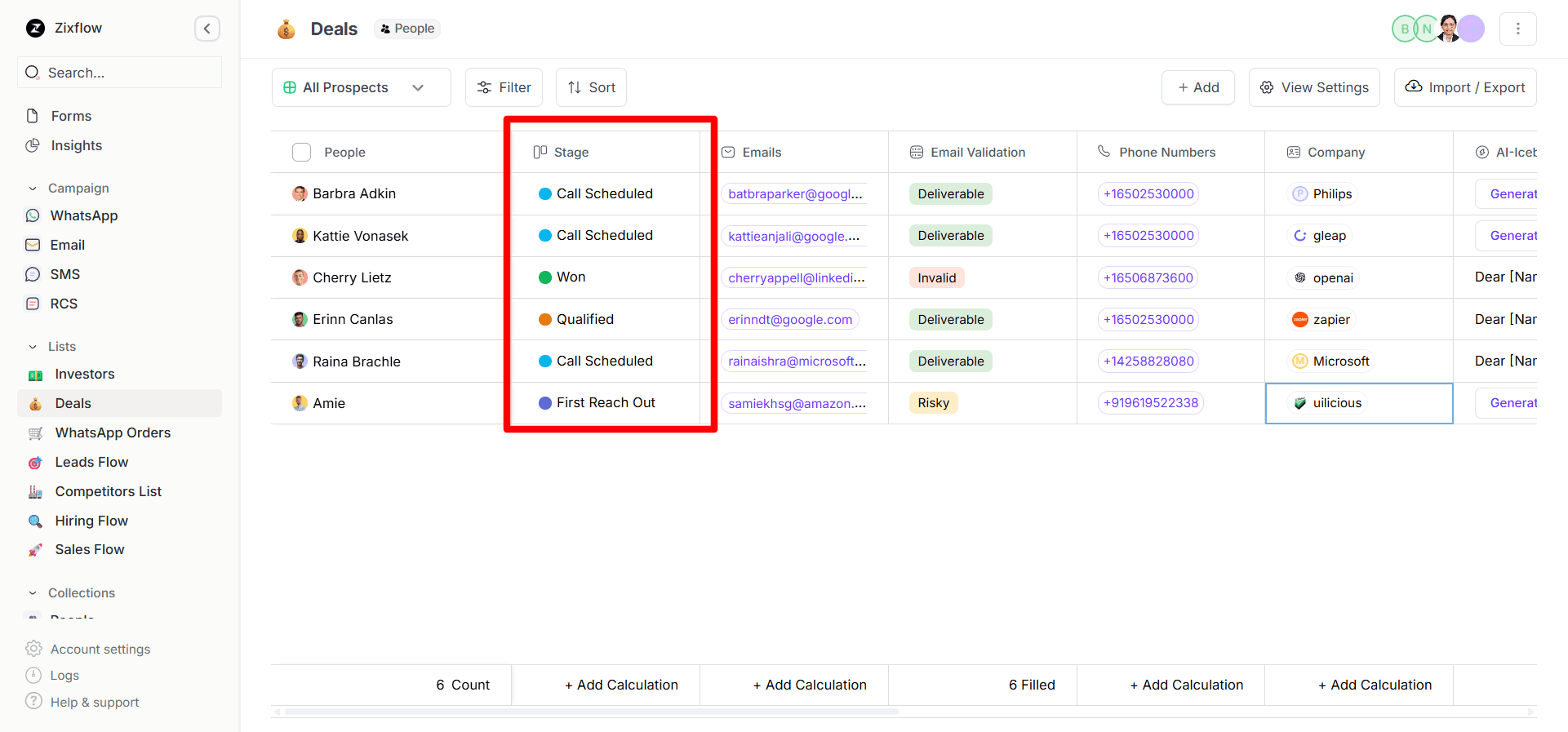Click the Filter button
Viewport: 1568px width, 732px height.
click(504, 87)
